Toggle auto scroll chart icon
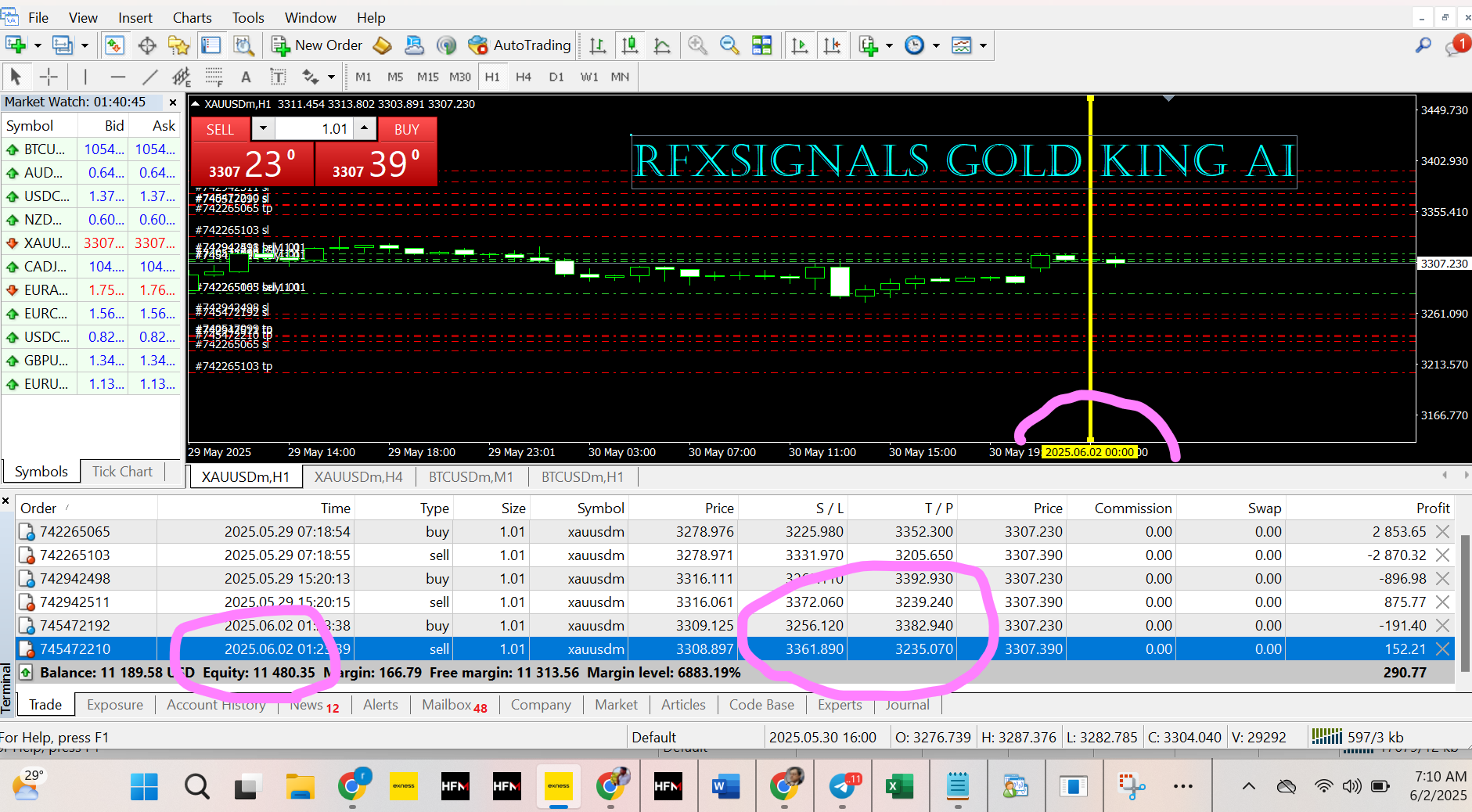The height and width of the screenshot is (812, 1472). [800, 45]
